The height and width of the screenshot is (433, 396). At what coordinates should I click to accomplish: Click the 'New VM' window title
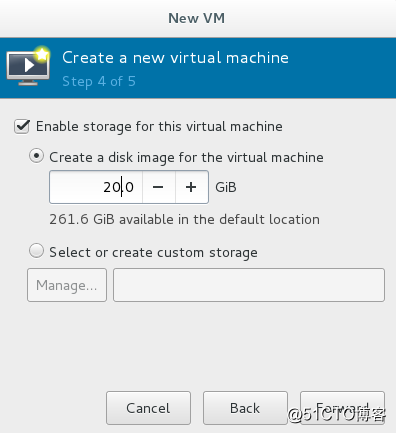(x=197, y=18)
